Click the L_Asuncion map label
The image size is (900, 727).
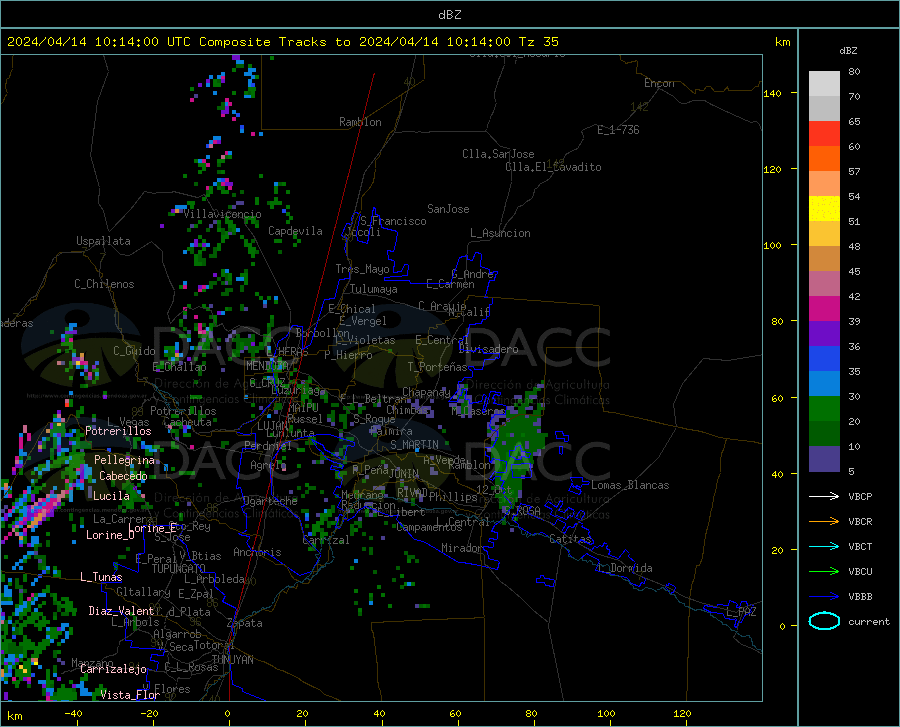(x=500, y=233)
